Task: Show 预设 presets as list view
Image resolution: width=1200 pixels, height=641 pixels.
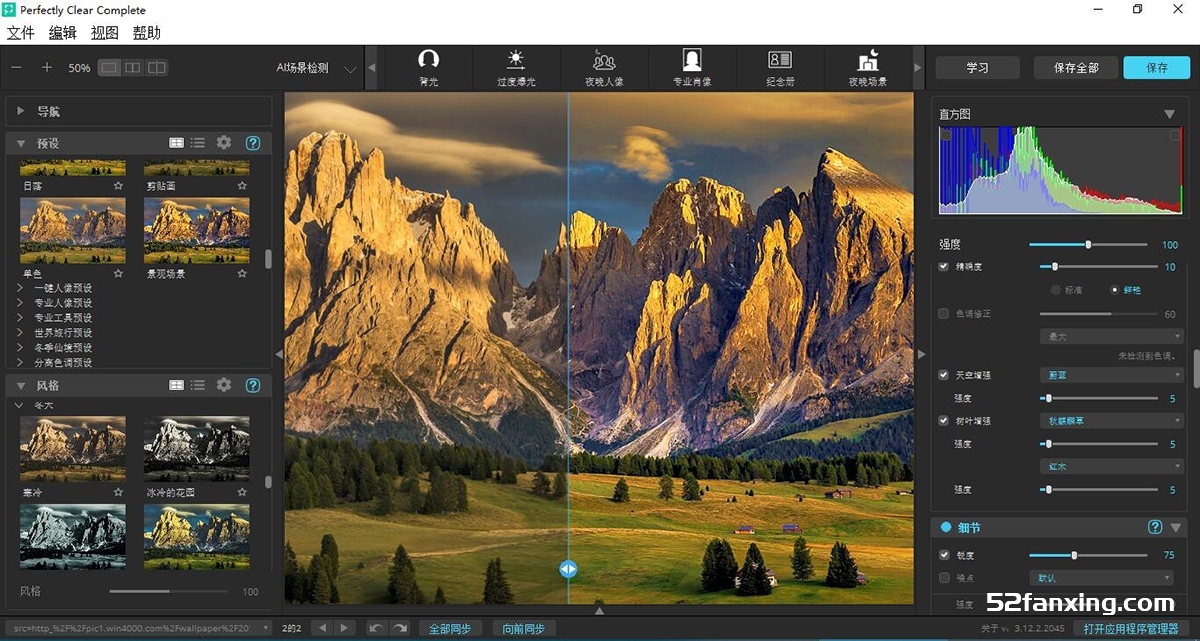Action: click(x=198, y=143)
